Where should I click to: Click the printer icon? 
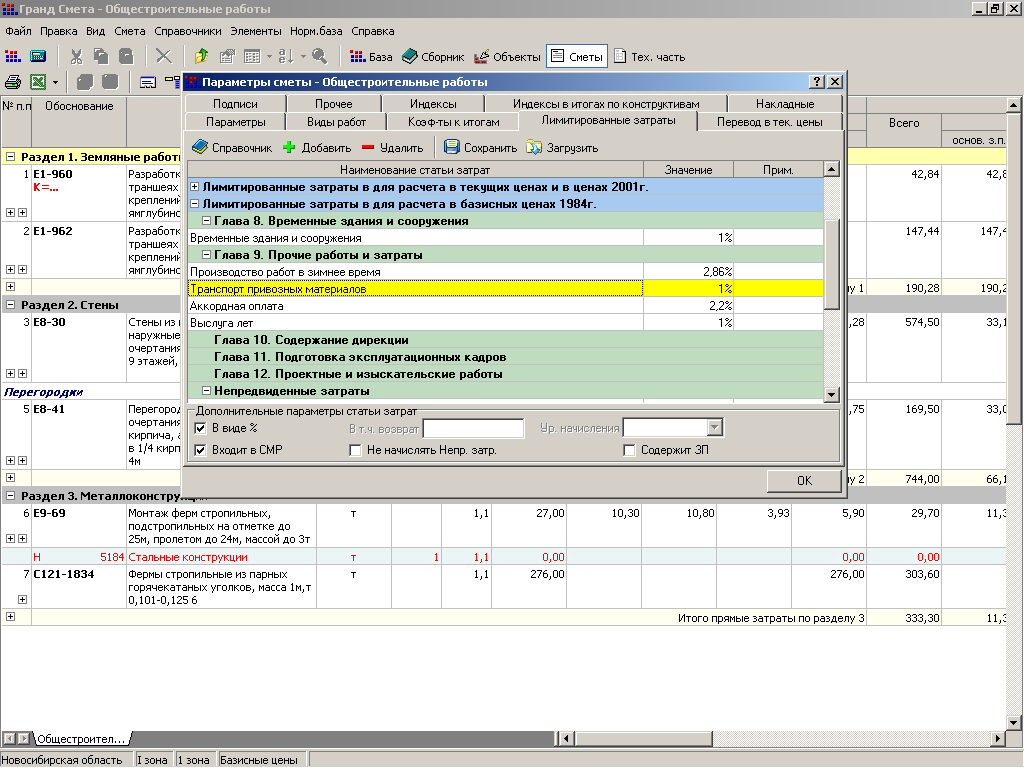(x=13, y=82)
